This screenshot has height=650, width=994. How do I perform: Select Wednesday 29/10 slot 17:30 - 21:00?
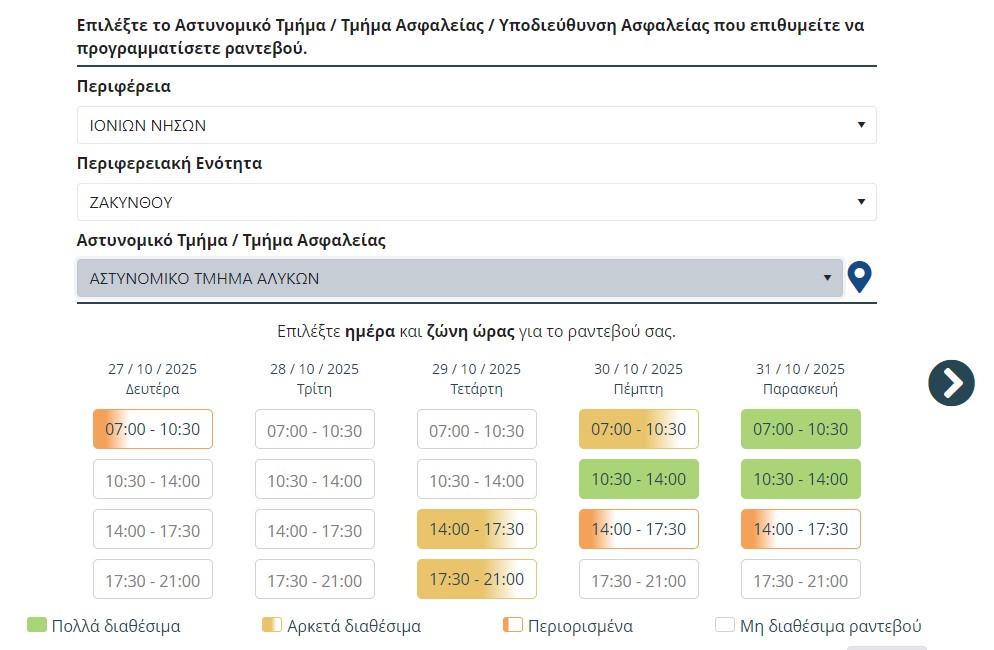click(x=477, y=579)
